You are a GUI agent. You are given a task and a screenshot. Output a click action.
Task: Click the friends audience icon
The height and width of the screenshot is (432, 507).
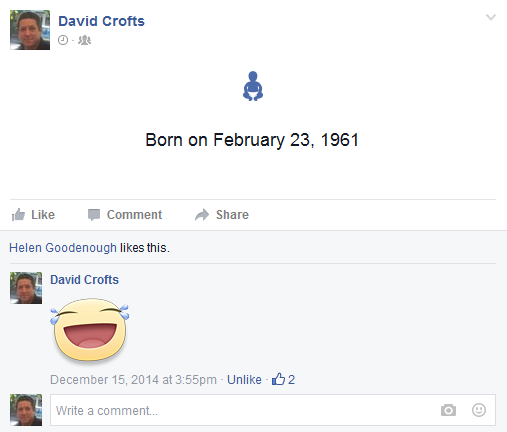84,40
